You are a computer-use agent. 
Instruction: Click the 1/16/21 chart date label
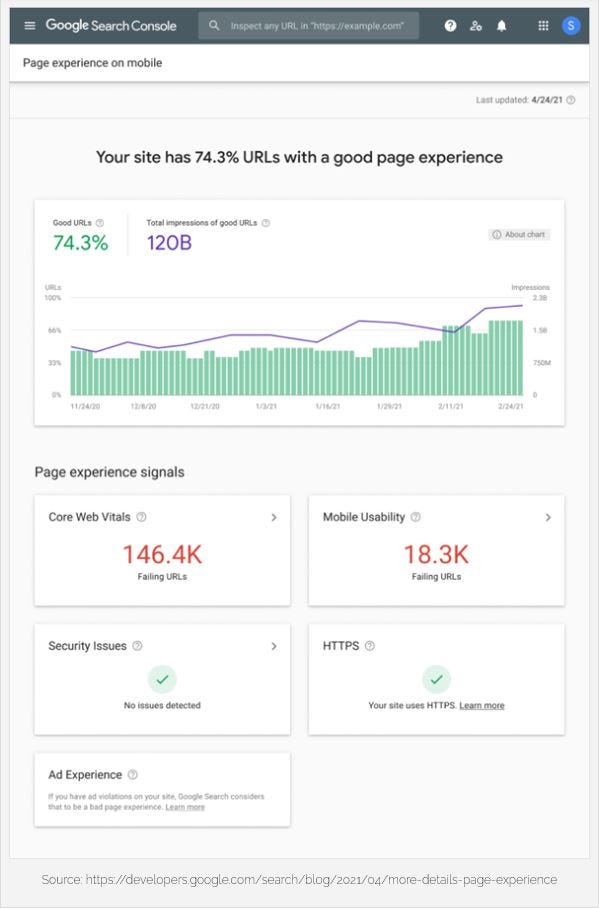[x=328, y=406]
